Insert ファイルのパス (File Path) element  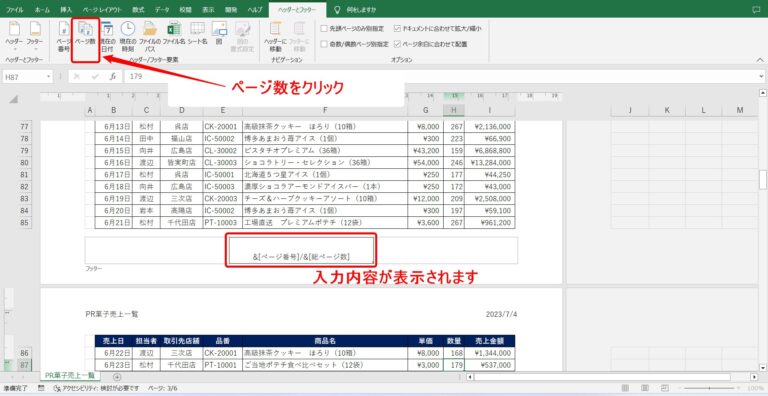[150, 36]
